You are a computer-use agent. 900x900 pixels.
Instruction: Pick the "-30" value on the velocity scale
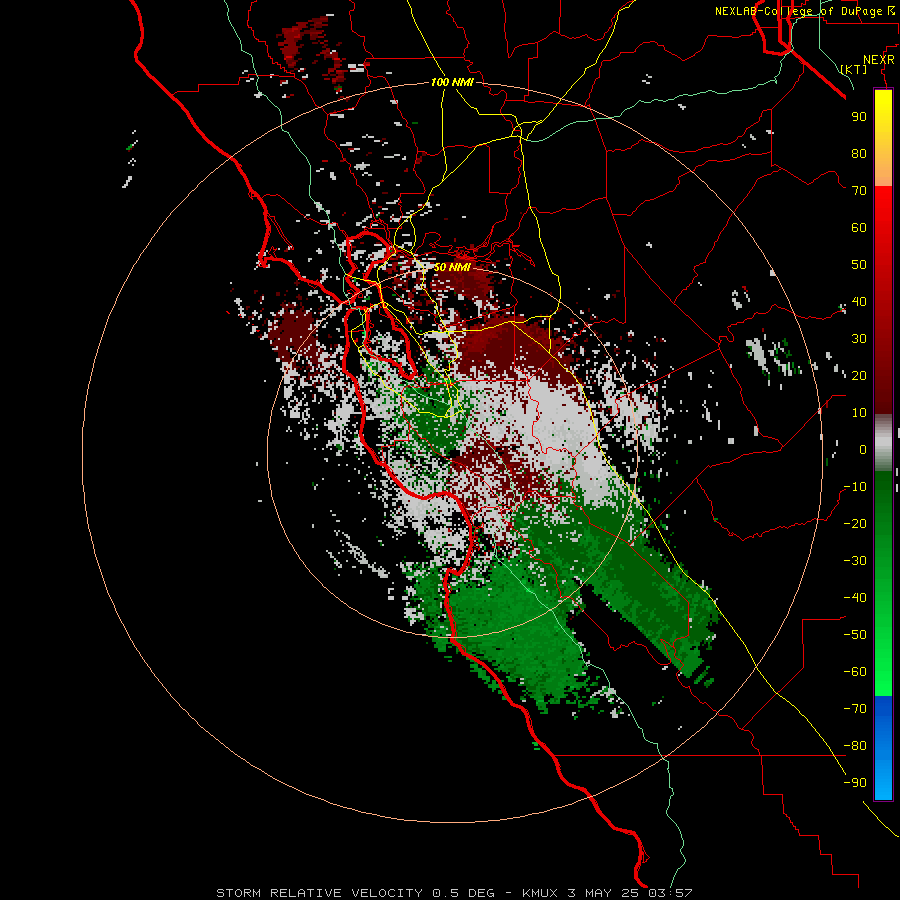855,561
